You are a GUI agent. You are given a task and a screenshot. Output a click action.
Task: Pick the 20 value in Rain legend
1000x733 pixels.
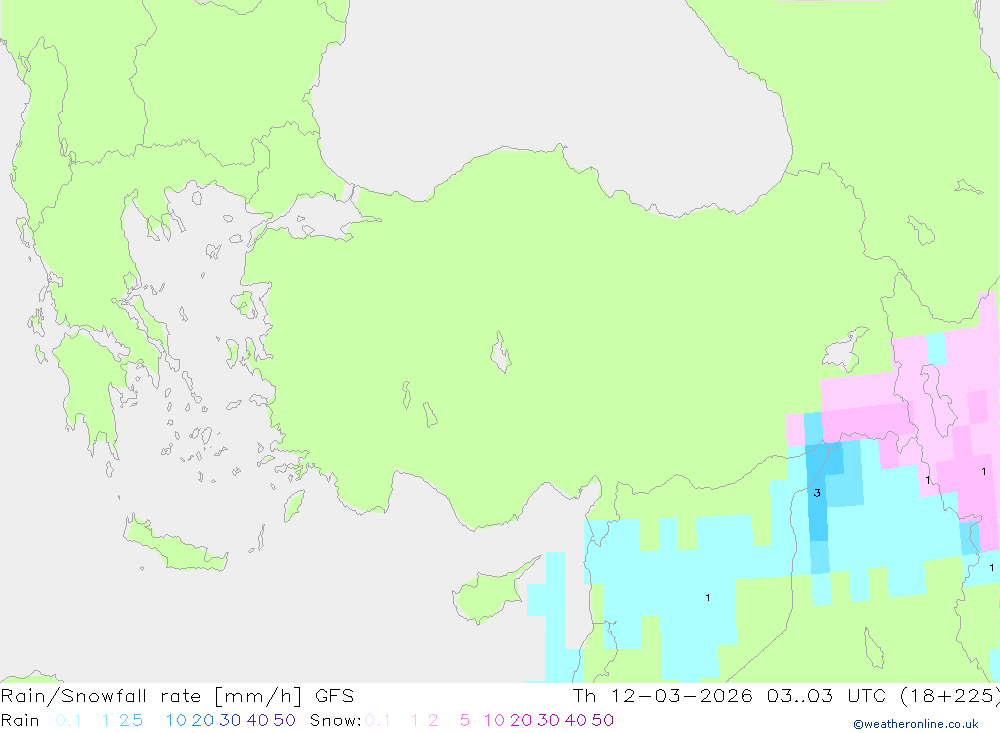[203, 720]
